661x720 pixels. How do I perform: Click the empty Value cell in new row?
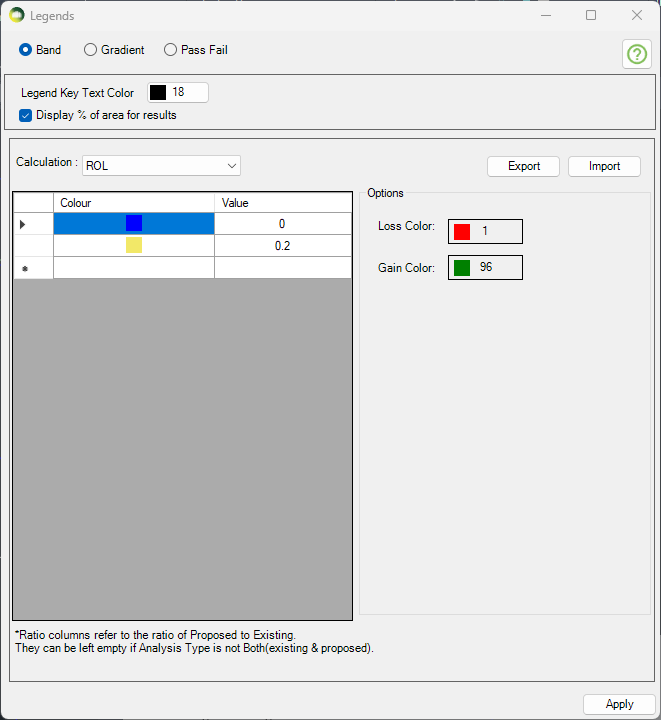click(283, 268)
